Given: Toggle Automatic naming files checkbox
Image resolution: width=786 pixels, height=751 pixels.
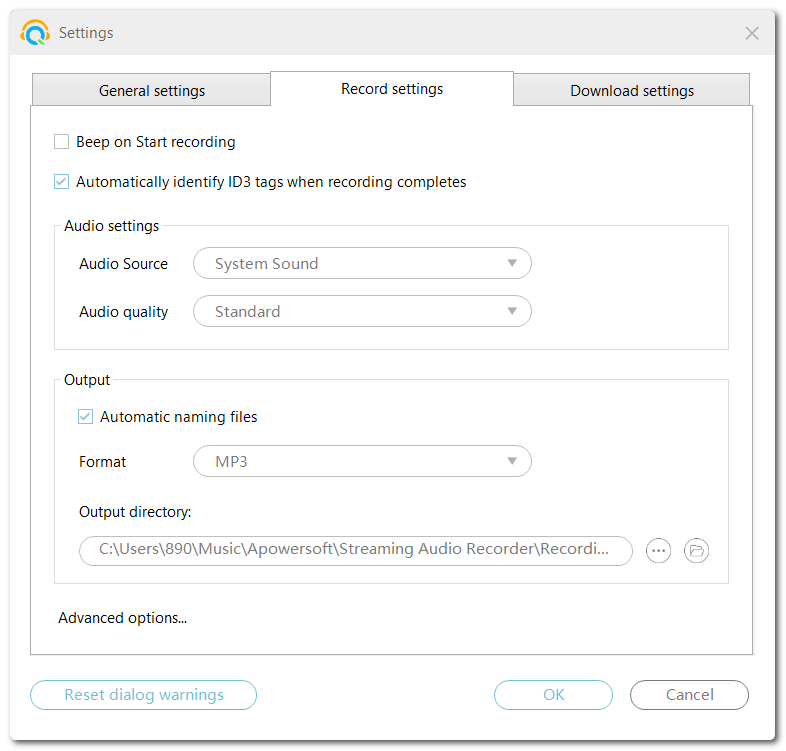Looking at the screenshot, I should pyautogui.click(x=86, y=417).
